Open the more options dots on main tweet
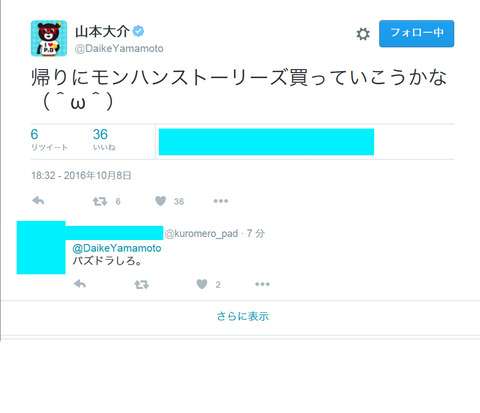The height and width of the screenshot is (413, 480). [x=221, y=201]
